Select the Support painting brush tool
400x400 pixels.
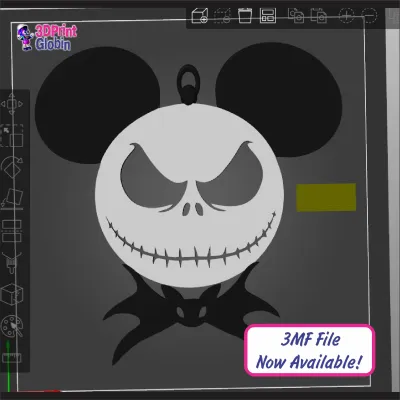12,263
